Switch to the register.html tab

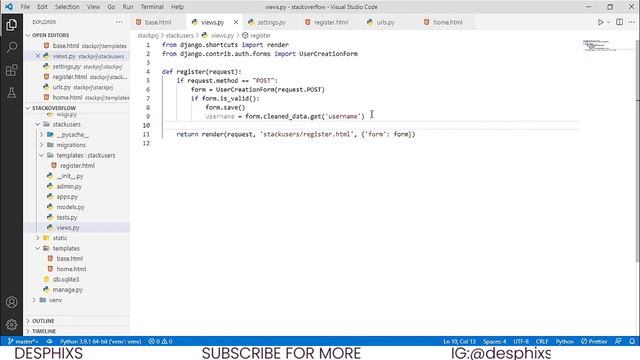(331, 22)
